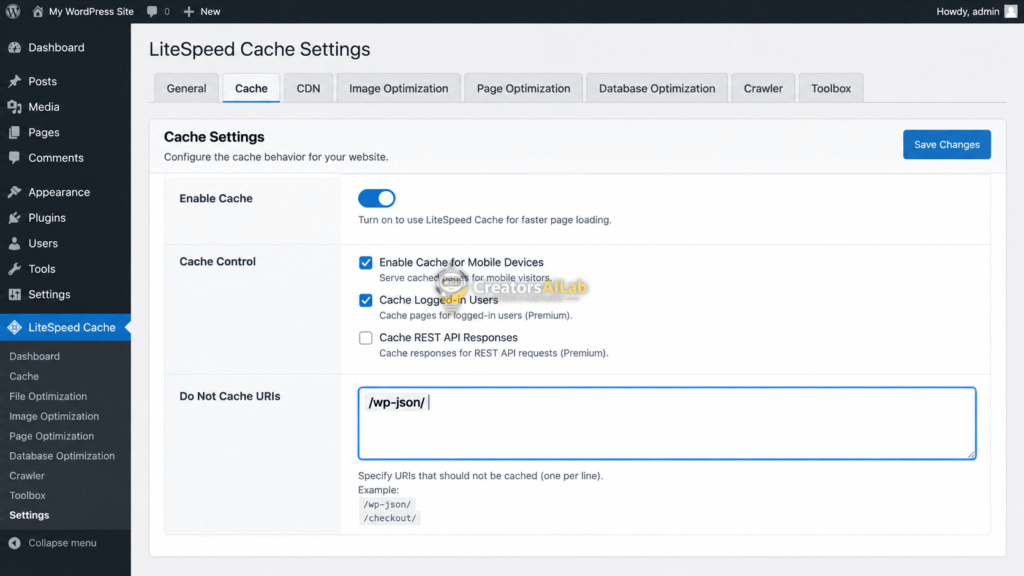Click the Collapse menu arrow icon

pos(14,543)
